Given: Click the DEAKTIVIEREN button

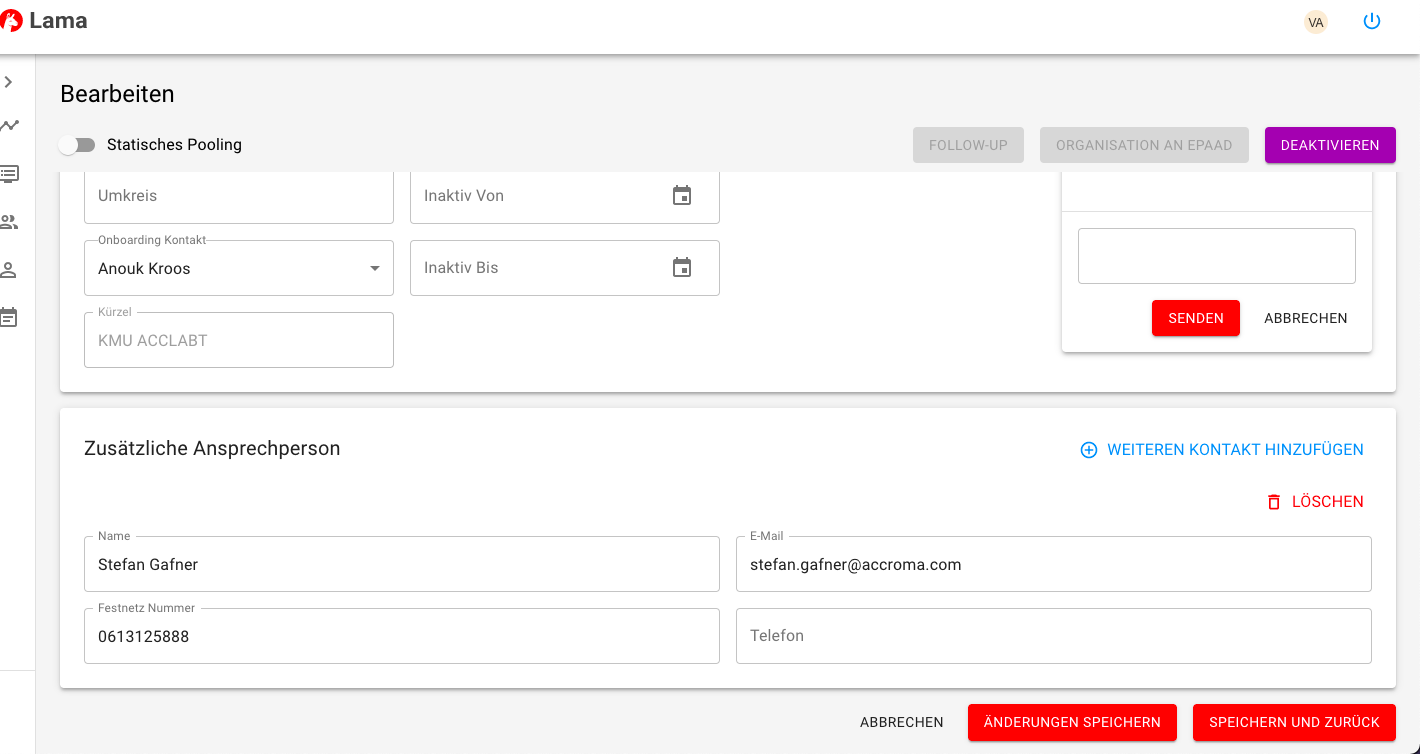Looking at the screenshot, I should [x=1330, y=145].
